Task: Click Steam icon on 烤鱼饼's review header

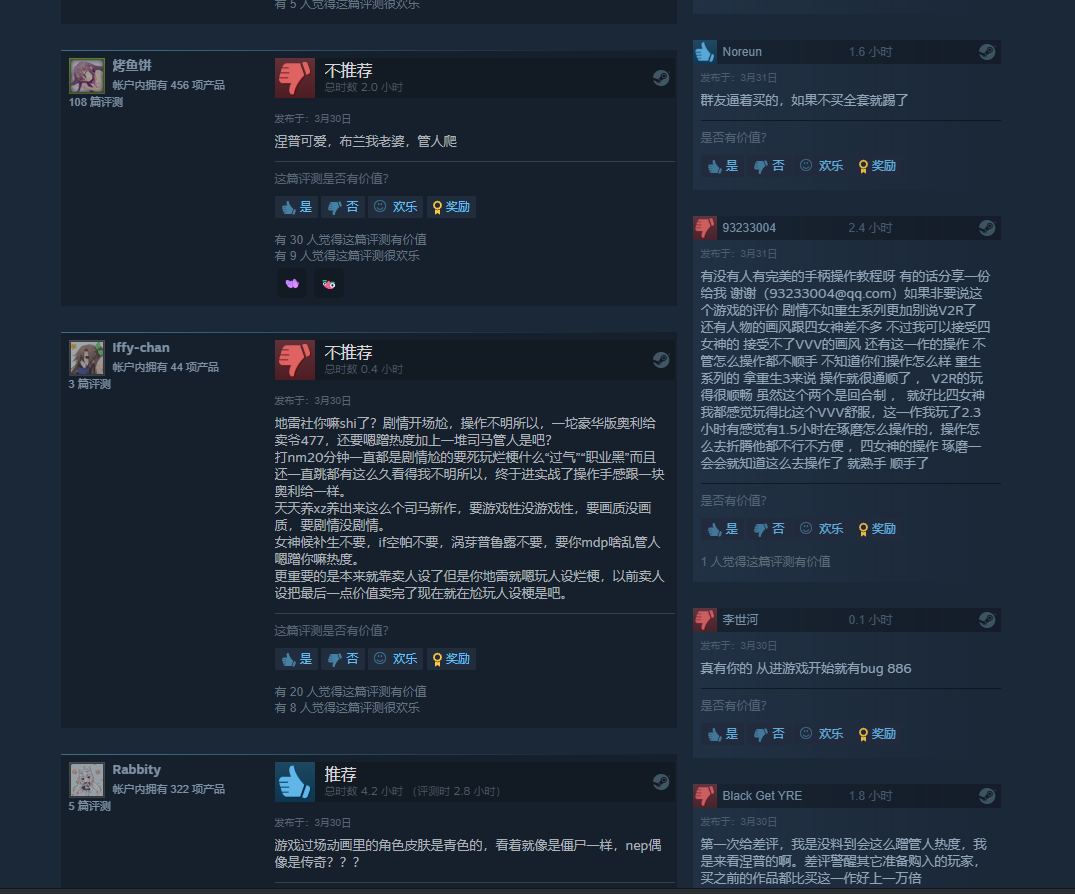Action: [661, 77]
